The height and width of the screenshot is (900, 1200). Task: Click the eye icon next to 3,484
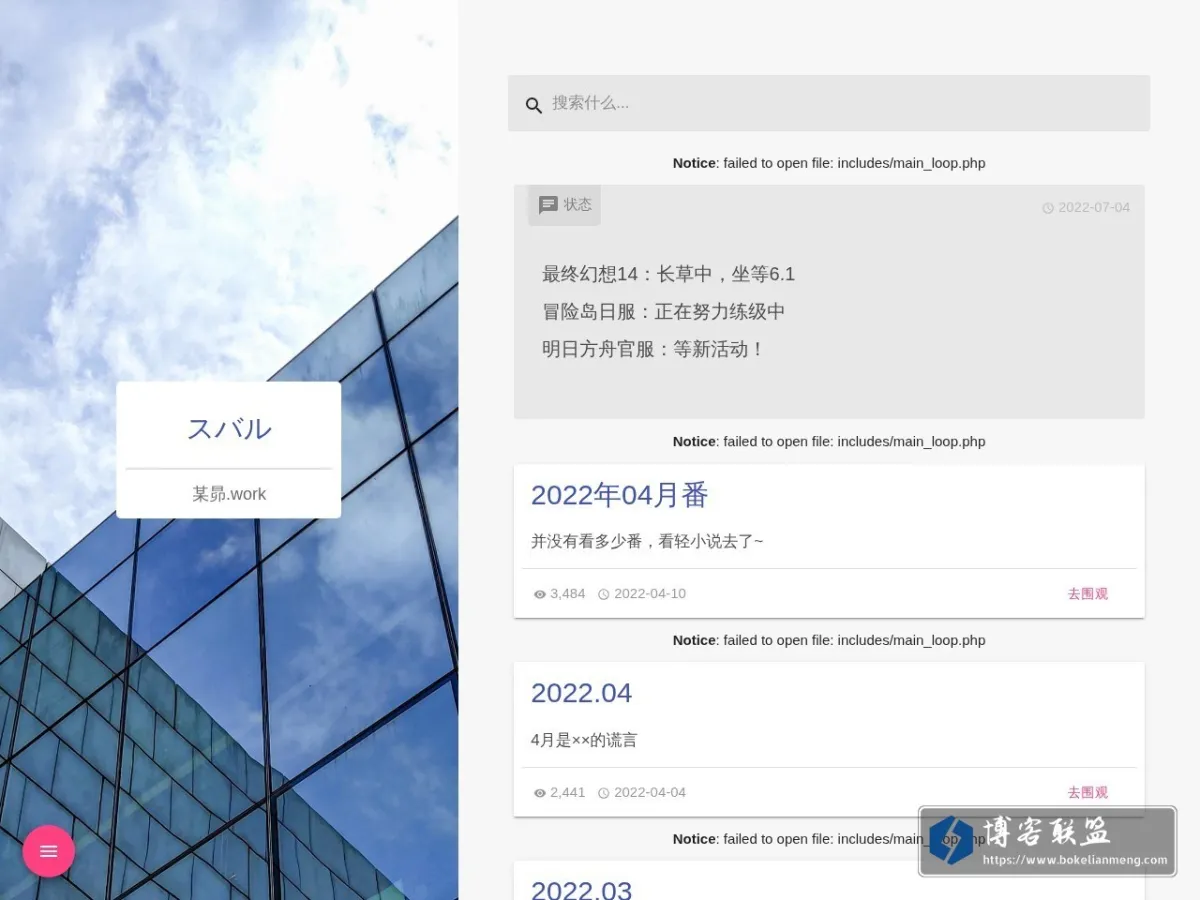pyautogui.click(x=540, y=594)
